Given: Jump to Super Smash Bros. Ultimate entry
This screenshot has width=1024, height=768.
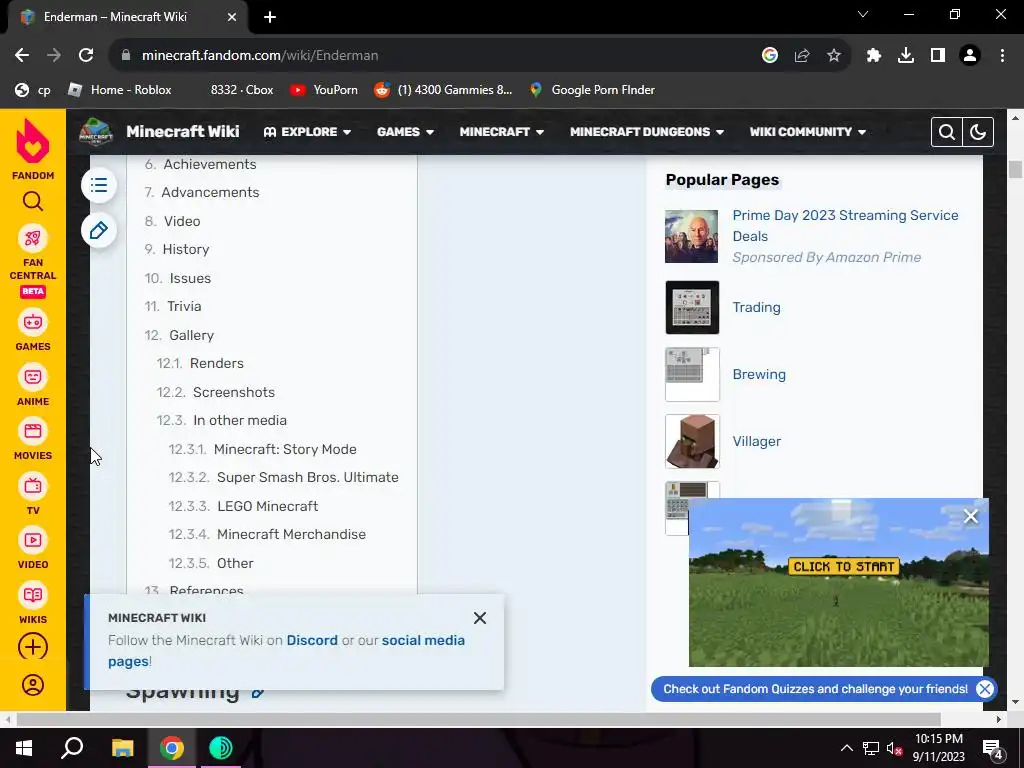Looking at the screenshot, I should [x=308, y=477].
